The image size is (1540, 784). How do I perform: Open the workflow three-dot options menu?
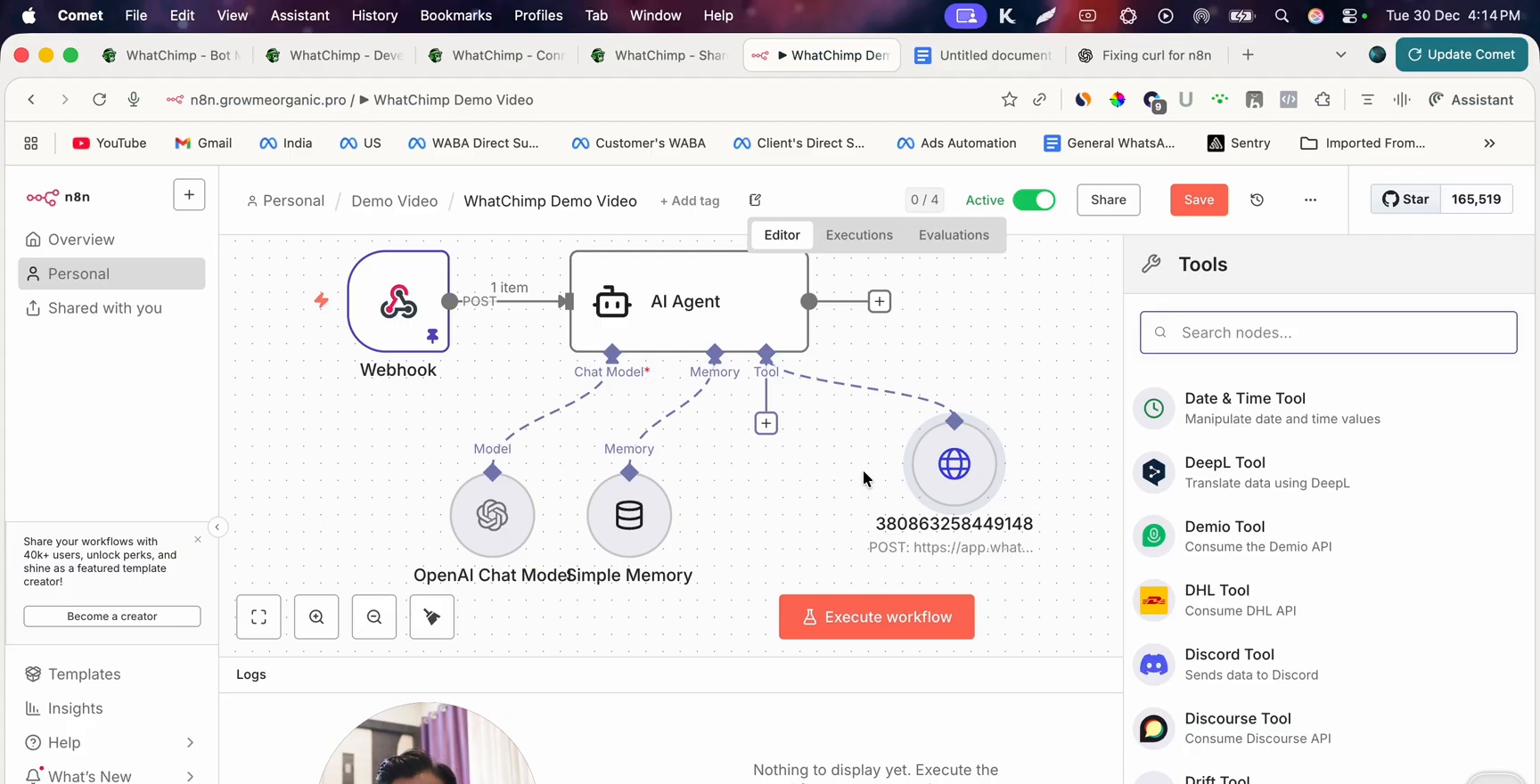click(x=1310, y=200)
